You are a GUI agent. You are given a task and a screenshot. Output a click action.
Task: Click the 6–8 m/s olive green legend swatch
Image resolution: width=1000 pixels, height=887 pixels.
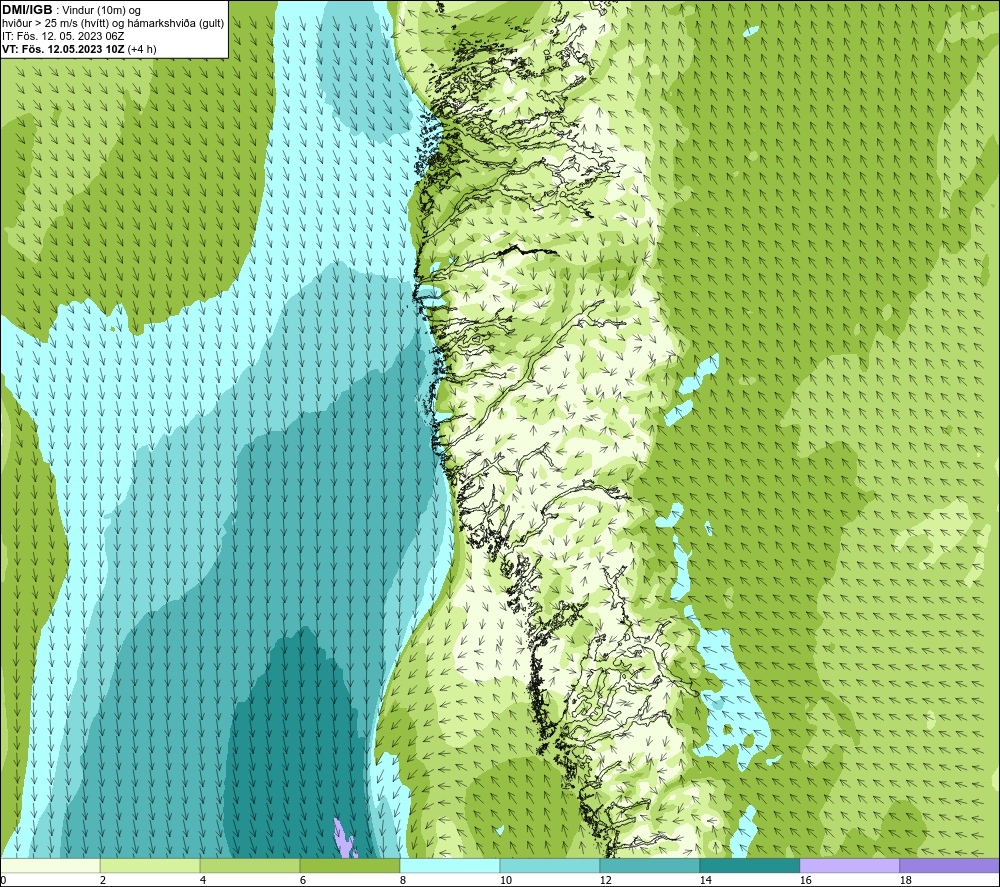point(350,865)
